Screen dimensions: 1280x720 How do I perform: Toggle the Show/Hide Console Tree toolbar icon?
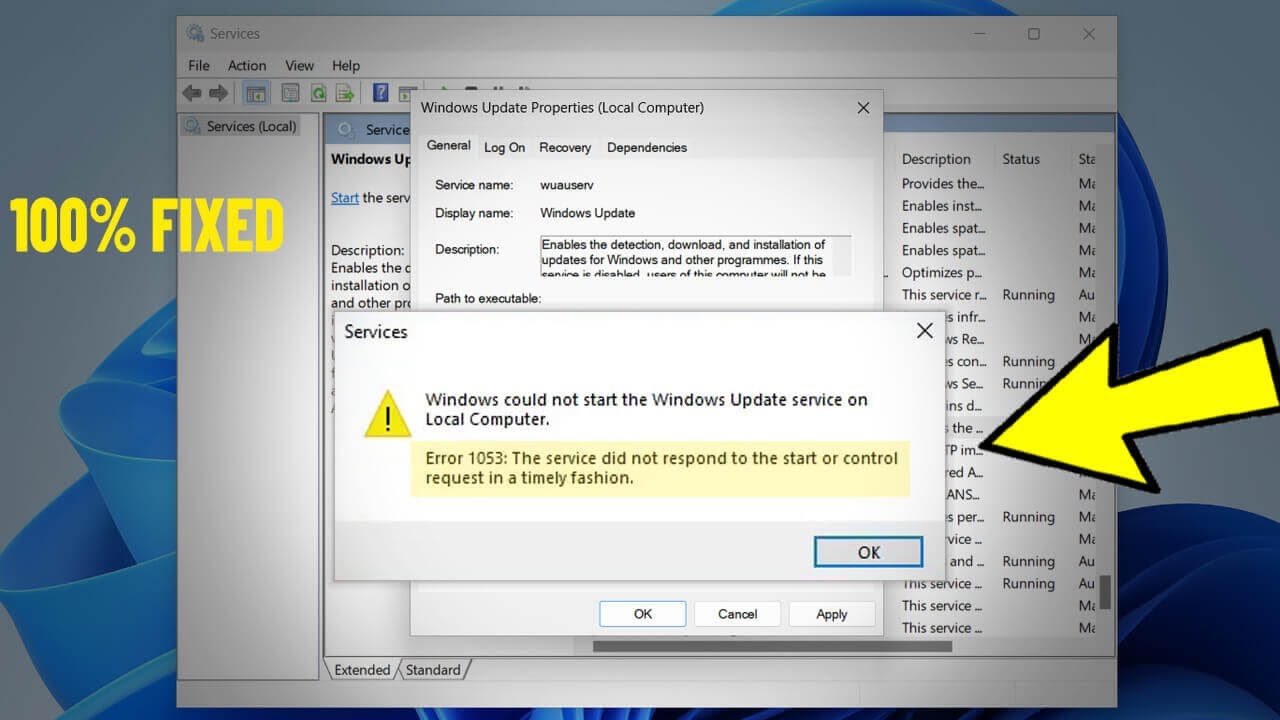(256, 93)
